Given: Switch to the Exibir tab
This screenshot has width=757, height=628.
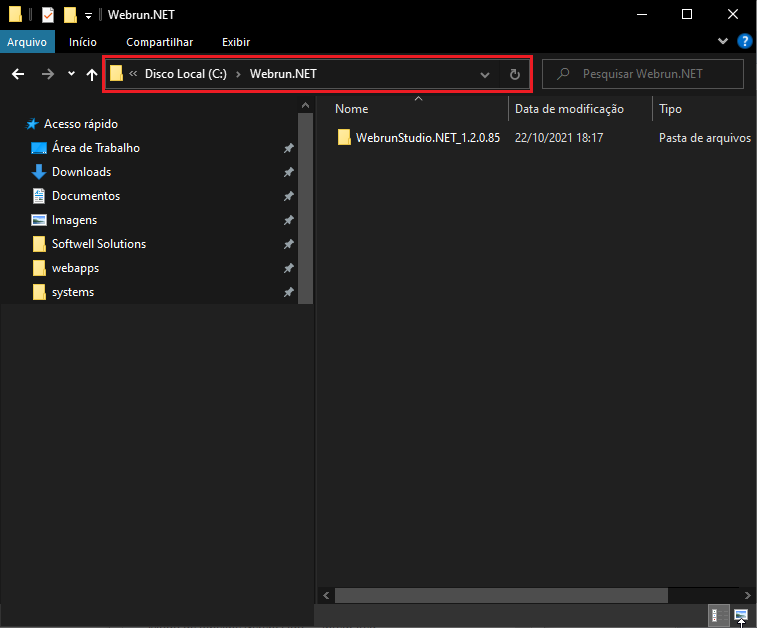Looking at the screenshot, I should click(236, 42).
